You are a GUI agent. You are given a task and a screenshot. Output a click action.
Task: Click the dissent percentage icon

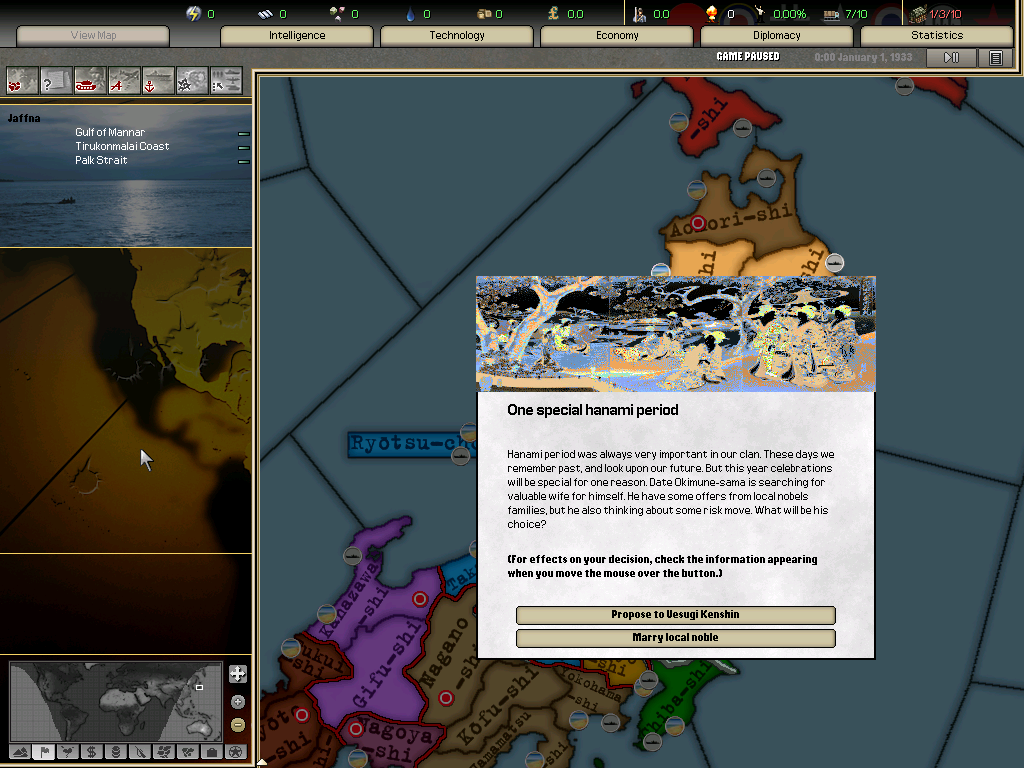pyautogui.click(x=760, y=13)
